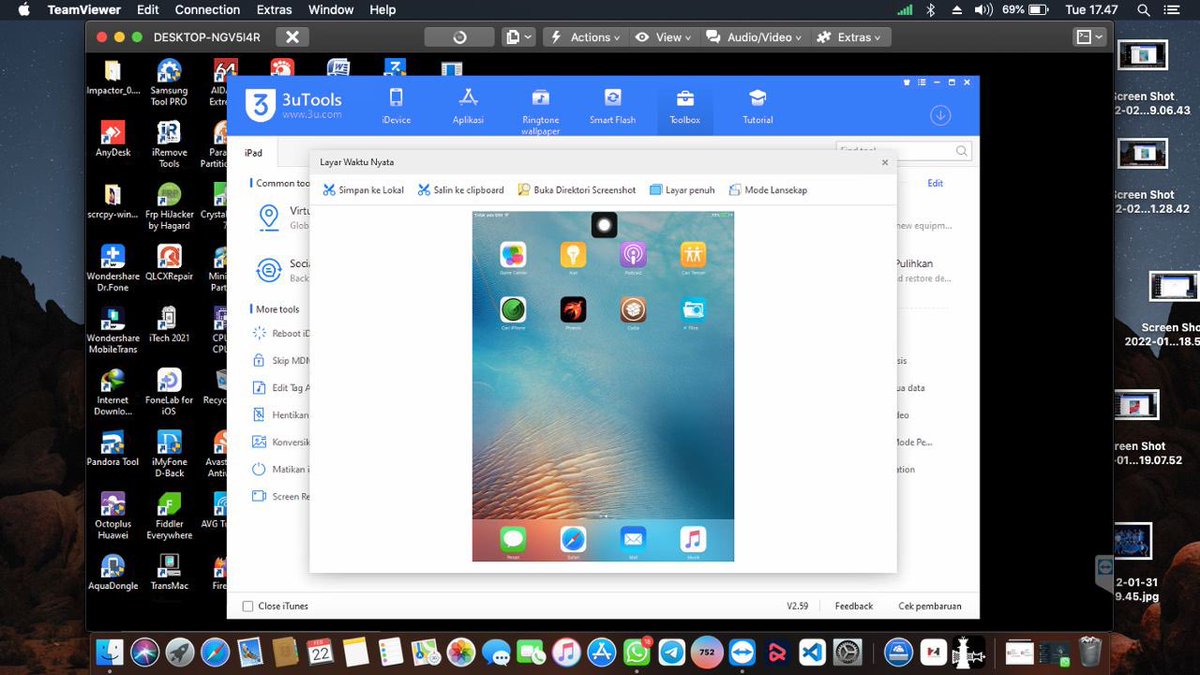
Task: Click the Edit link in toolbox
Action: click(935, 183)
